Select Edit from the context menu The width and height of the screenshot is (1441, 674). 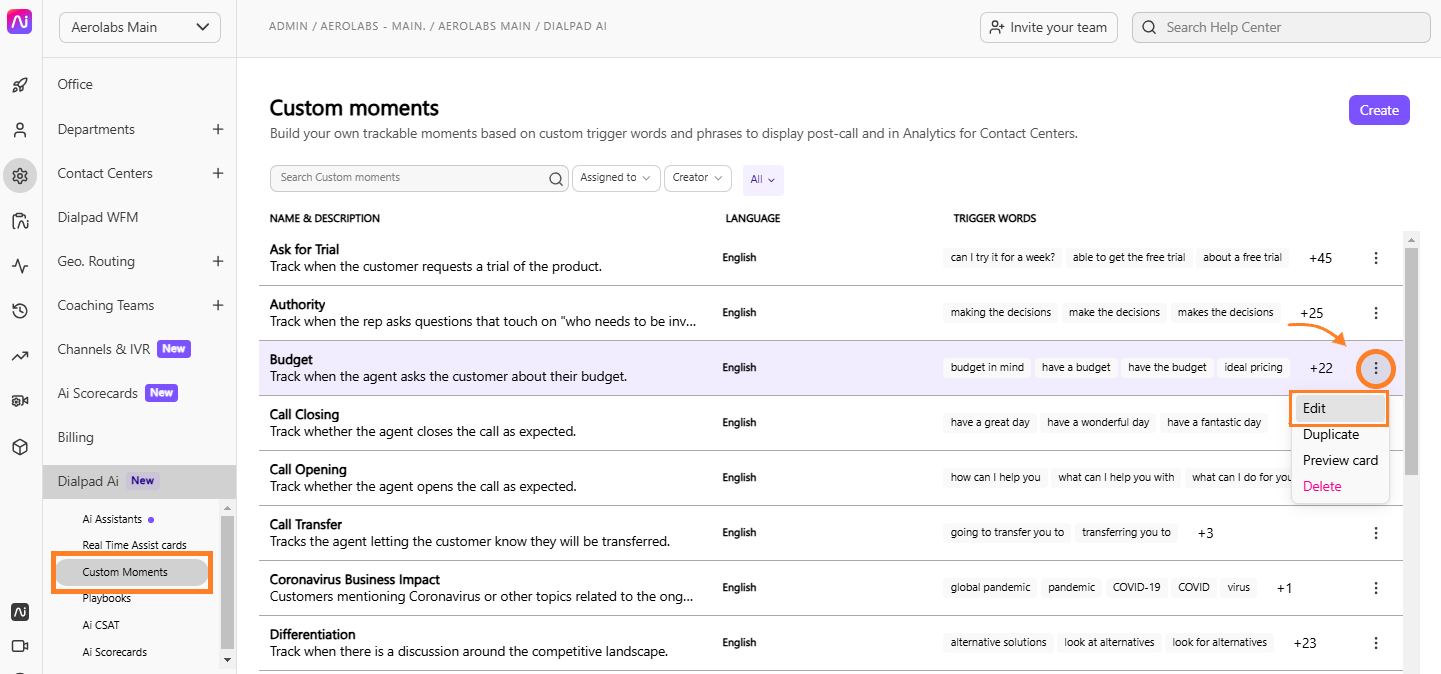pos(1340,408)
